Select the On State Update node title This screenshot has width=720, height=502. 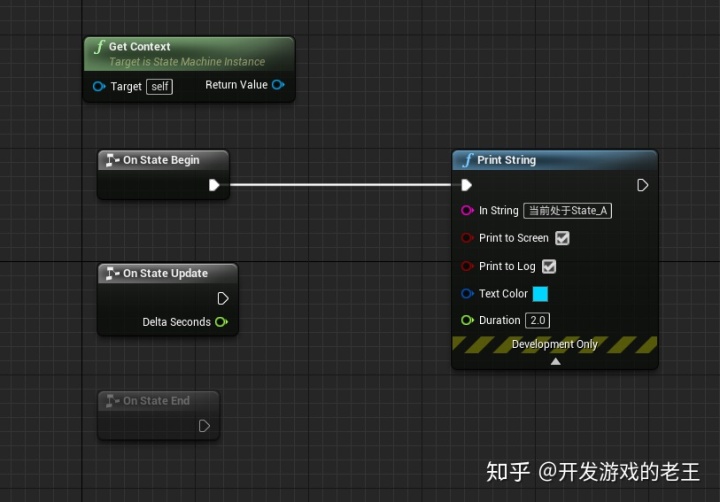(x=165, y=273)
